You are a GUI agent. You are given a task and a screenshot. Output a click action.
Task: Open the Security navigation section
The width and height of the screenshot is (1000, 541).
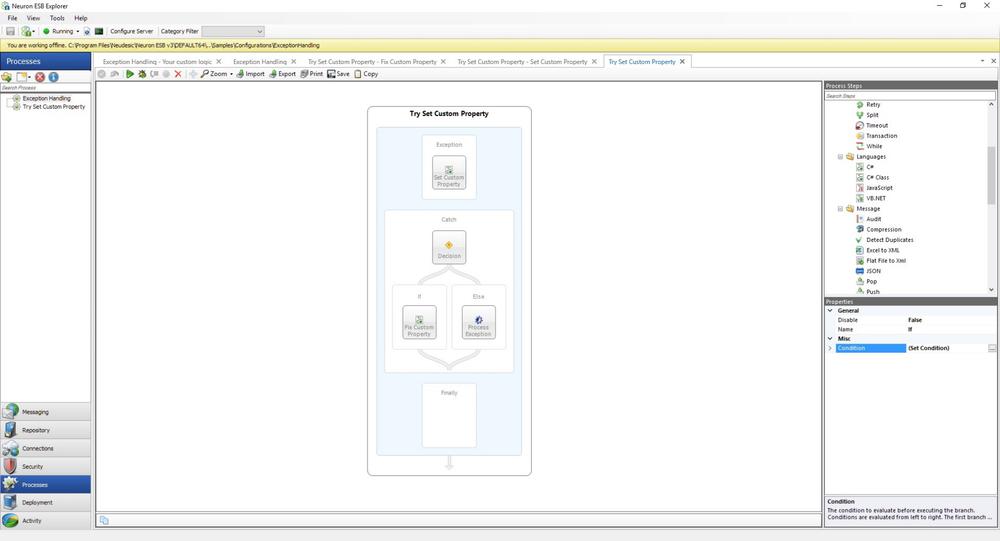pos(45,466)
